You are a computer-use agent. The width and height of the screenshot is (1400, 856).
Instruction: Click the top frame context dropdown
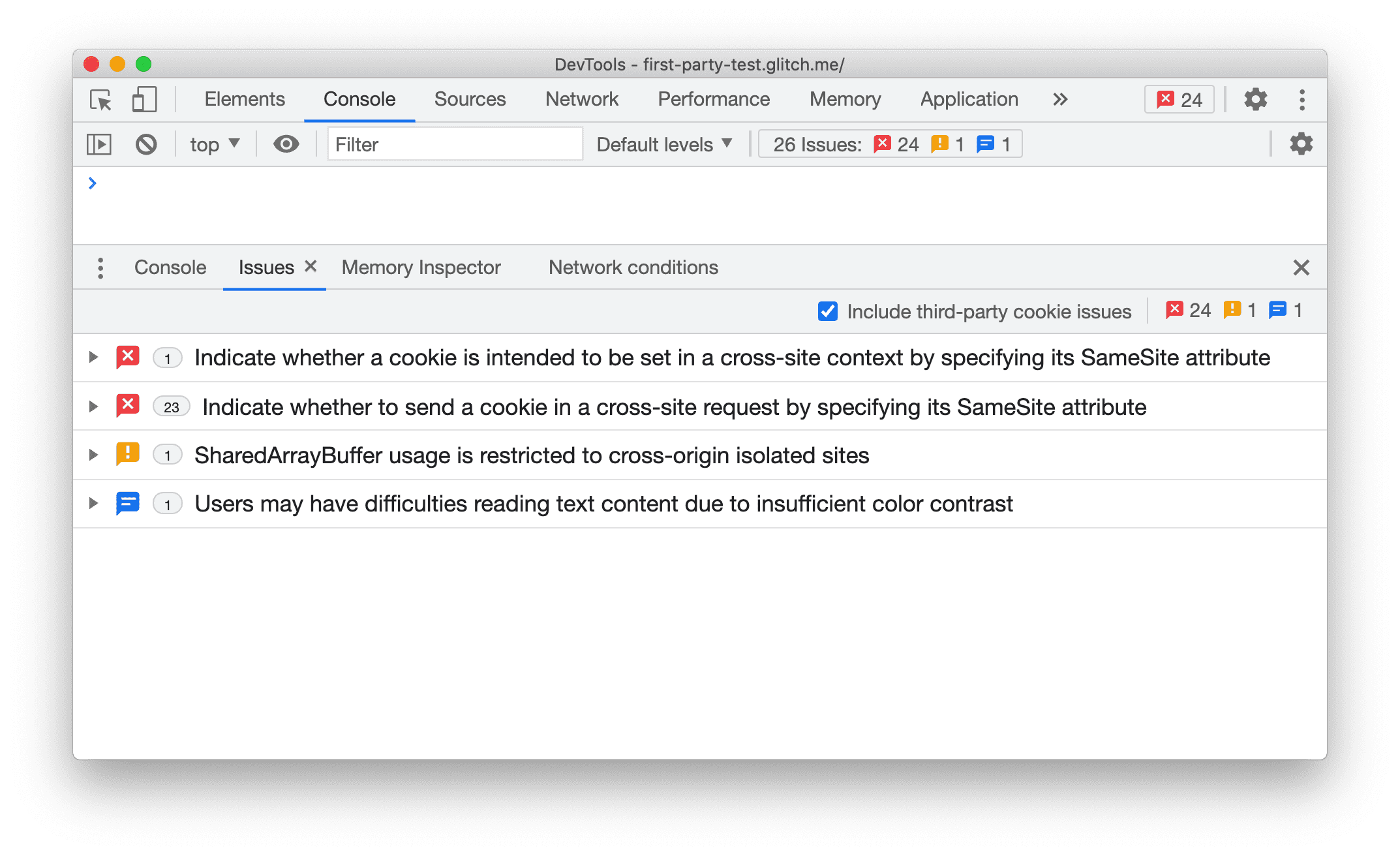point(213,143)
